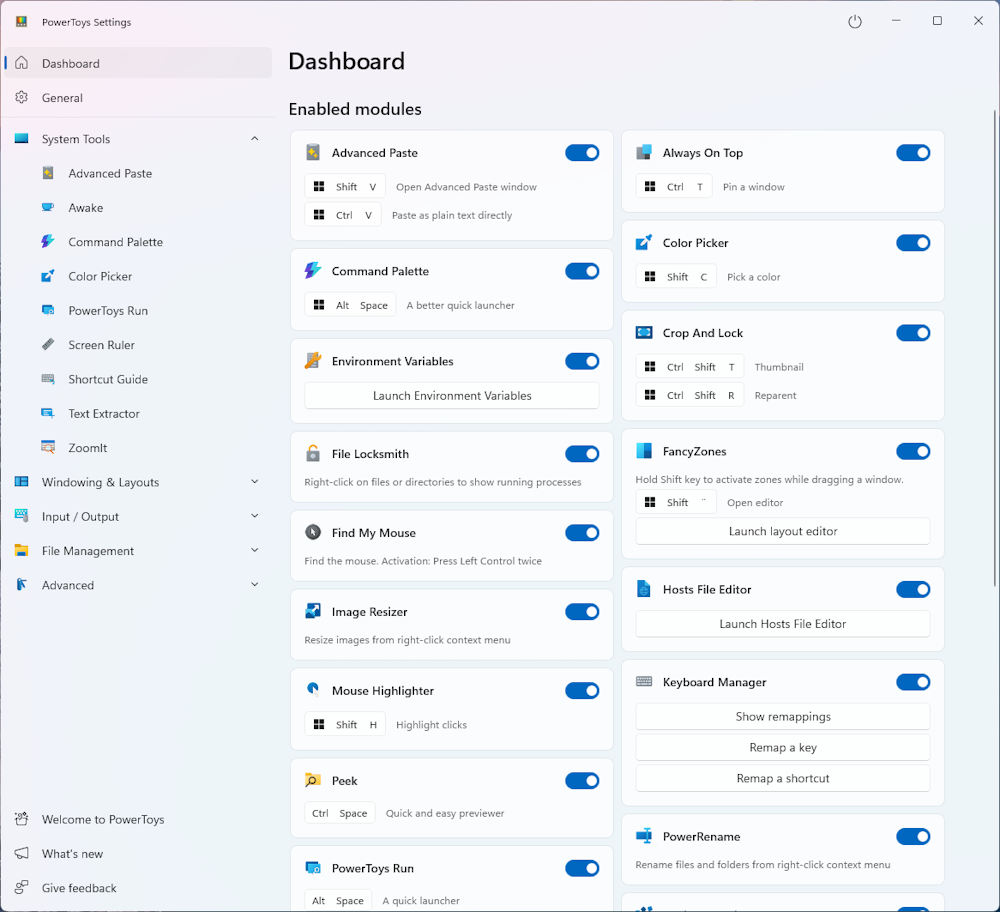
Task: Click the Color Picker icon in sidebar
Action: tap(48, 276)
